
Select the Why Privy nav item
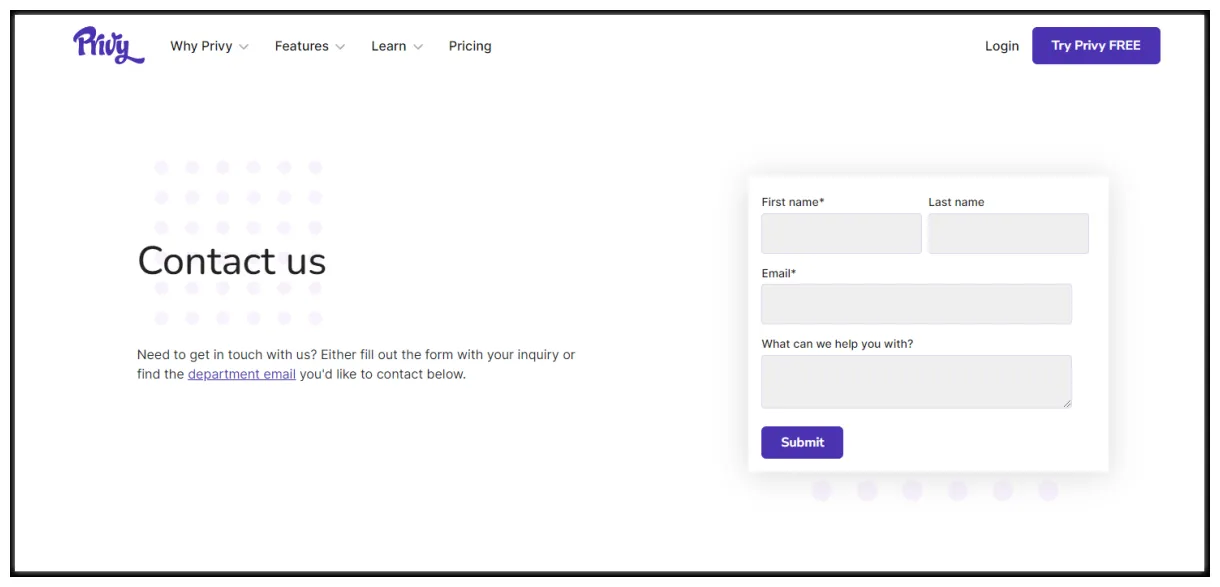[x=202, y=45]
